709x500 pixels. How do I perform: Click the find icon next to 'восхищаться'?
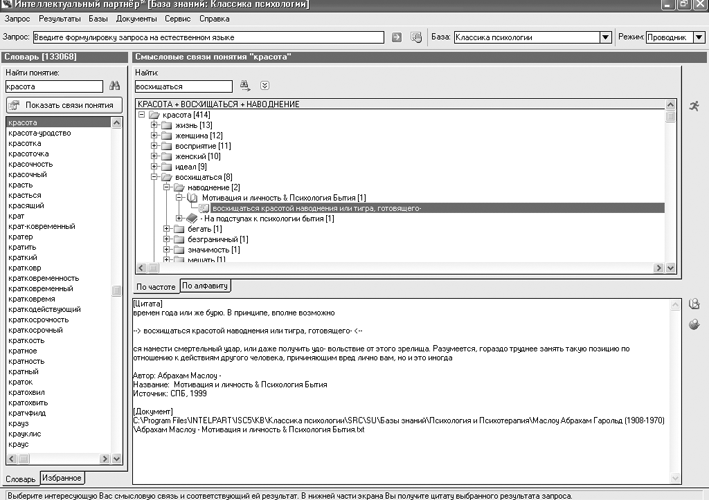click(x=243, y=87)
